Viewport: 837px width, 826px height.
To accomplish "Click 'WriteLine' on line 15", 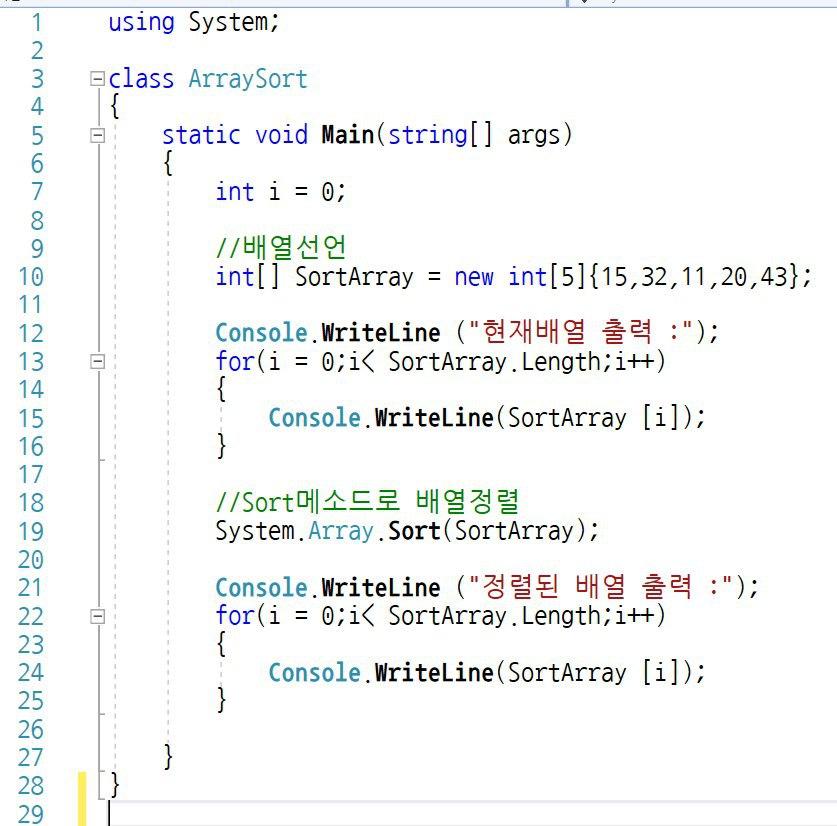I will click(x=434, y=418).
